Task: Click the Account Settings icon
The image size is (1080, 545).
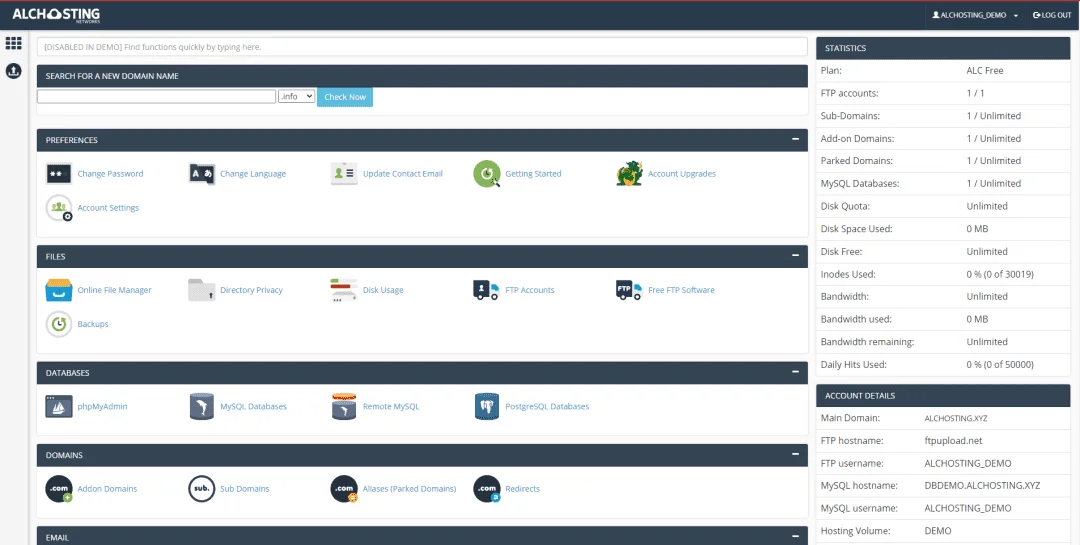Action: pos(59,207)
